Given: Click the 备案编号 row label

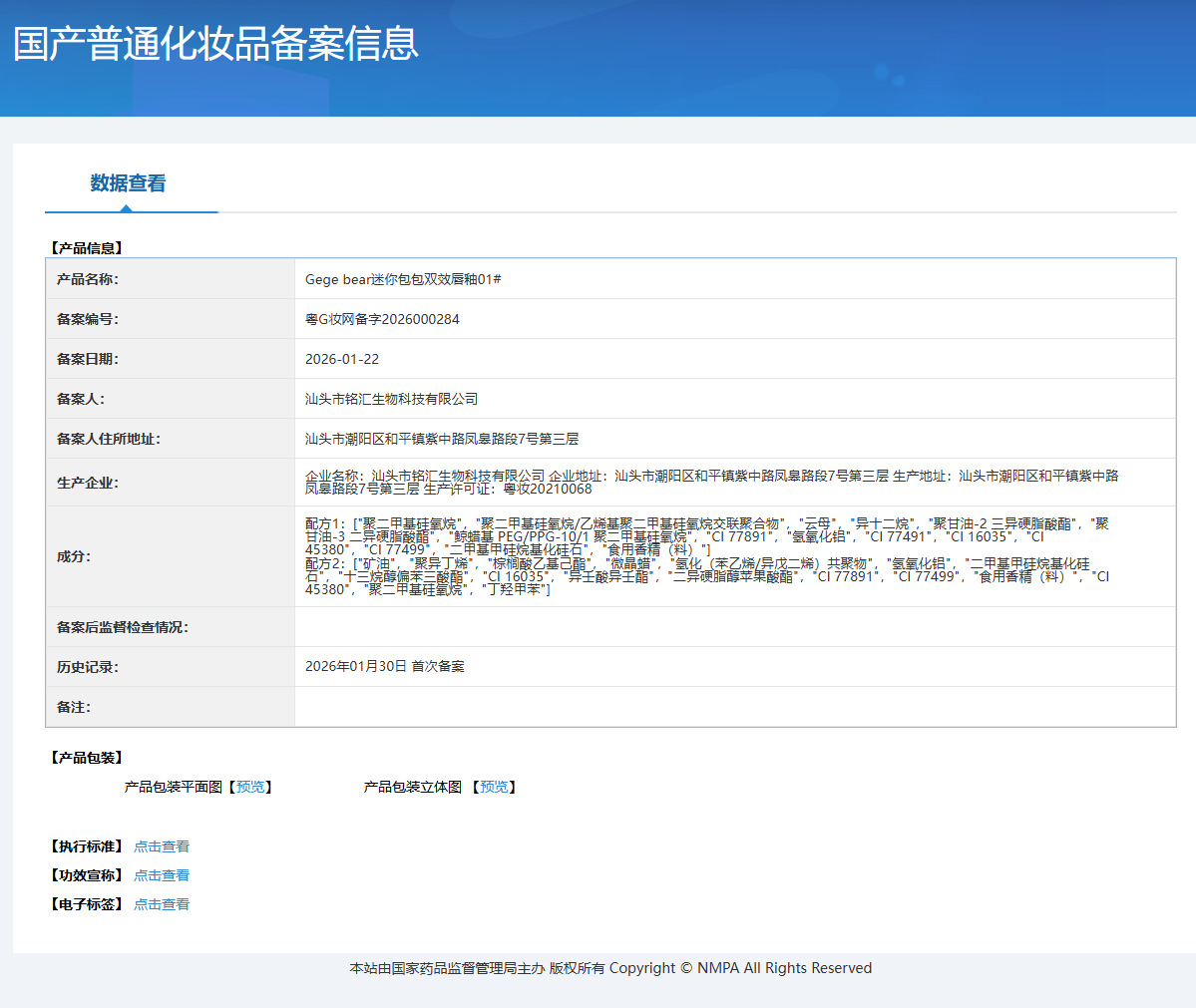Looking at the screenshot, I should coord(88,319).
